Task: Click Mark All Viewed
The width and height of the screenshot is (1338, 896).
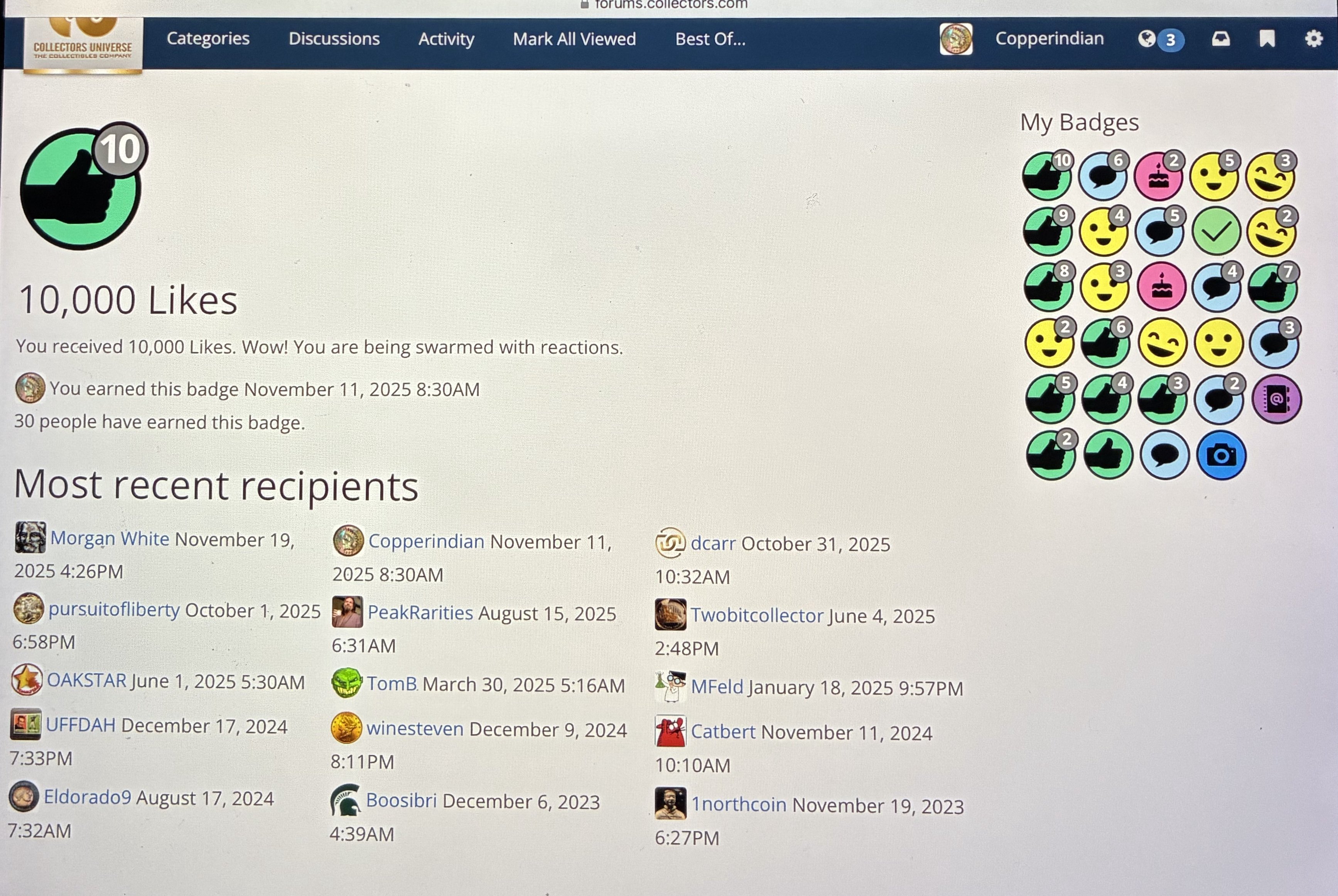Action: pyautogui.click(x=574, y=39)
